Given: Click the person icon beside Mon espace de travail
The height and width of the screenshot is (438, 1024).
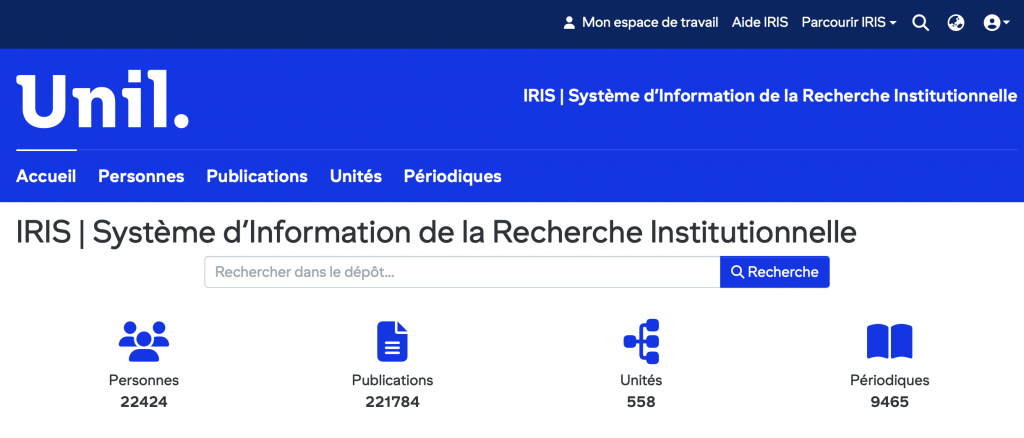Looking at the screenshot, I should 569,23.
